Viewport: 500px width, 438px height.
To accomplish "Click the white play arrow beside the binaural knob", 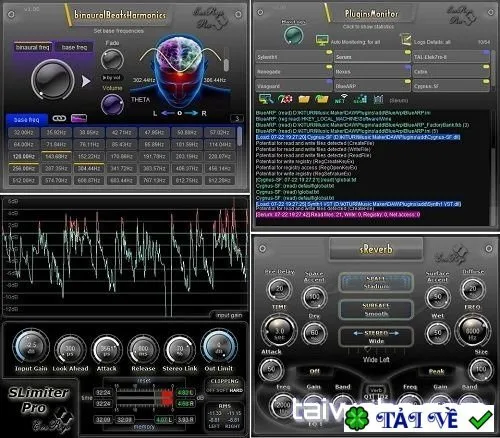I will click(x=86, y=81).
